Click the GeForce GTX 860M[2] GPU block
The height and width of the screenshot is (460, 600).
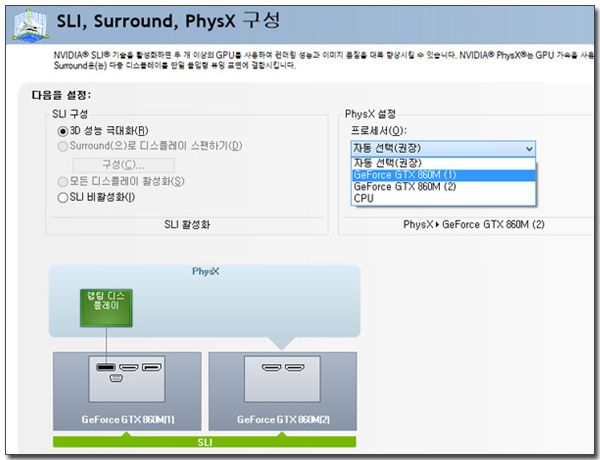(x=282, y=391)
